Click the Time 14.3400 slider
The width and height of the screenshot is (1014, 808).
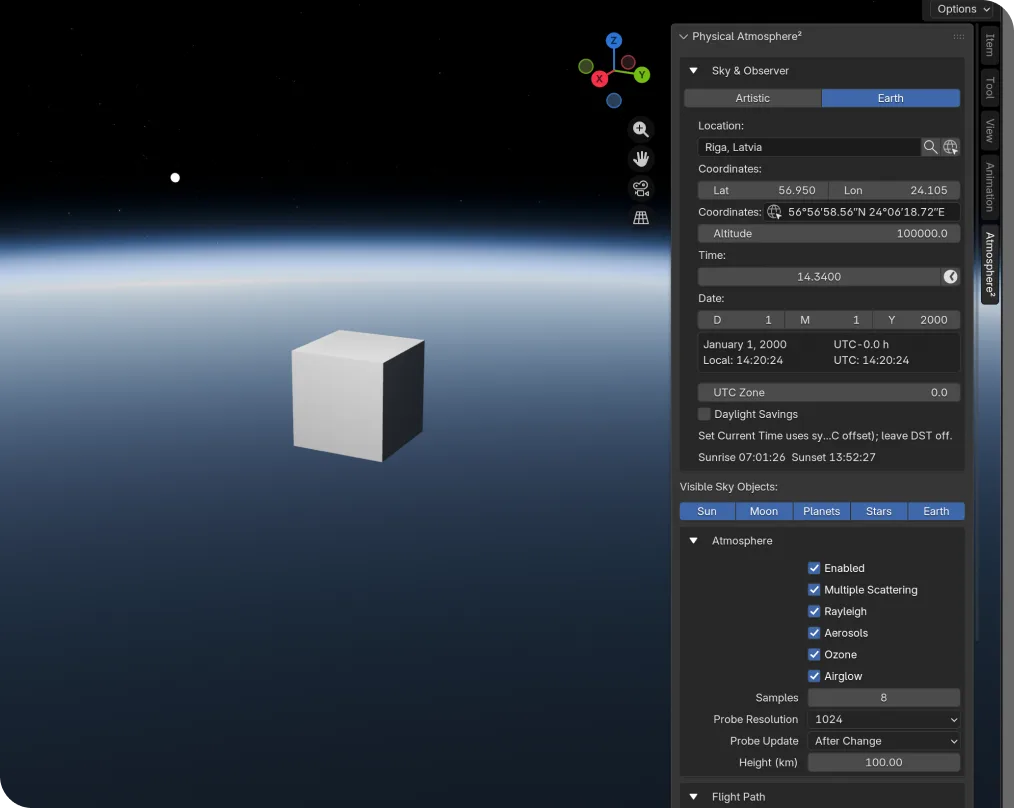pyautogui.click(x=819, y=277)
